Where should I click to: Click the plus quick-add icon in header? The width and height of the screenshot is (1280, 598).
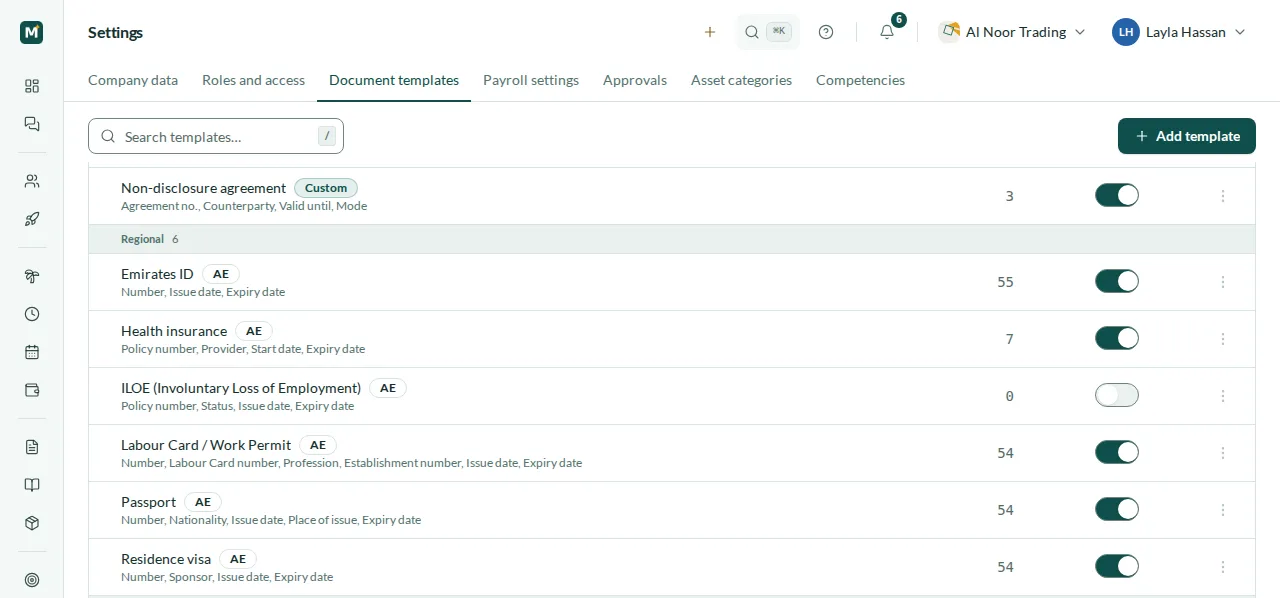(x=710, y=32)
